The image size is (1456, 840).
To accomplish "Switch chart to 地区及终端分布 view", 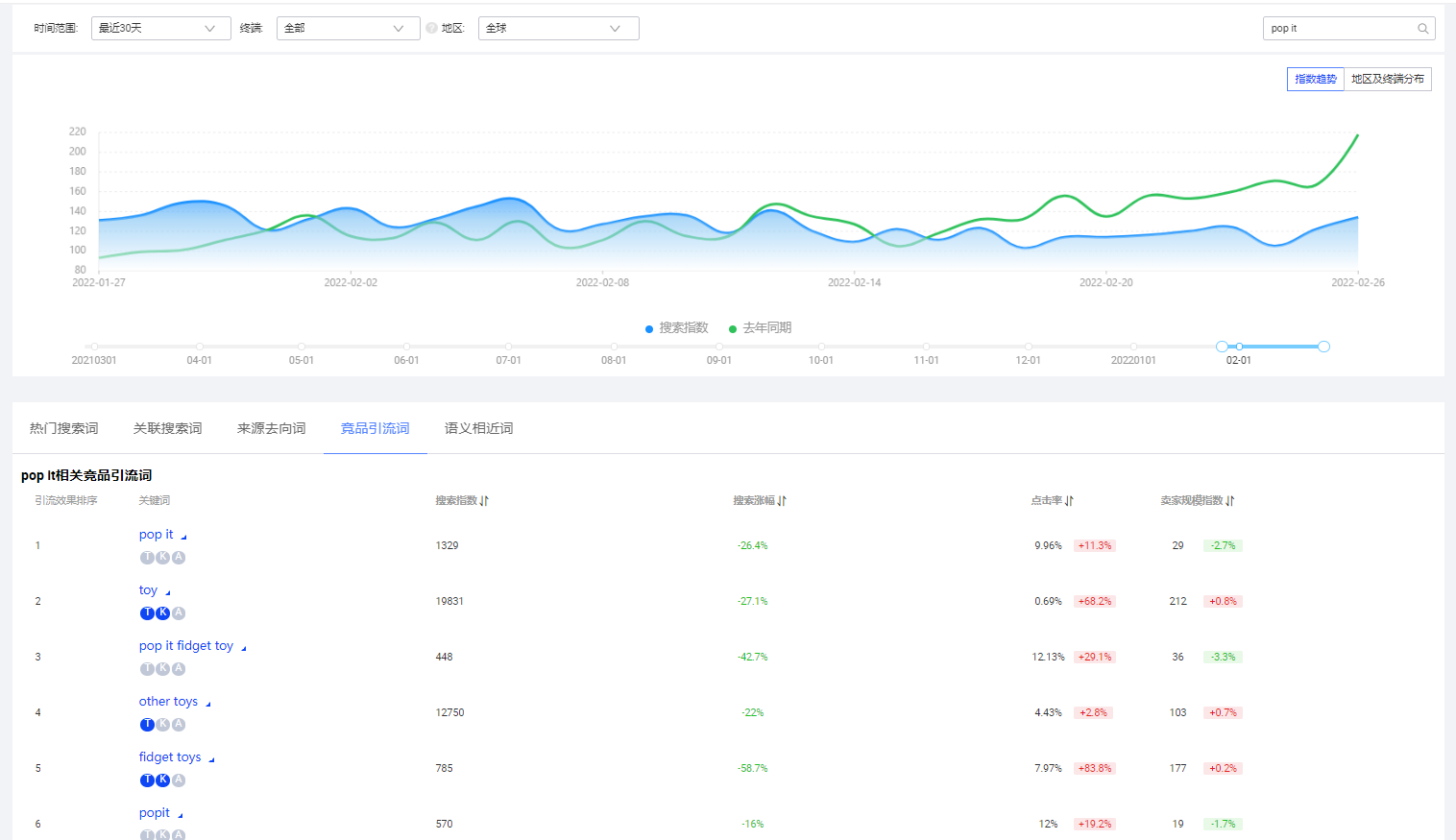I will pyautogui.click(x=1387, y=80).
